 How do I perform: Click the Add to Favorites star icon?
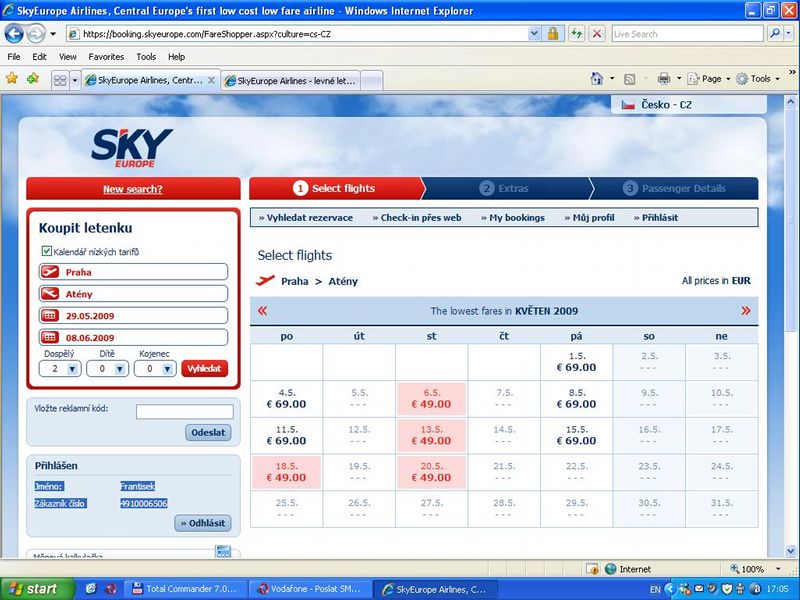point(33,79)
